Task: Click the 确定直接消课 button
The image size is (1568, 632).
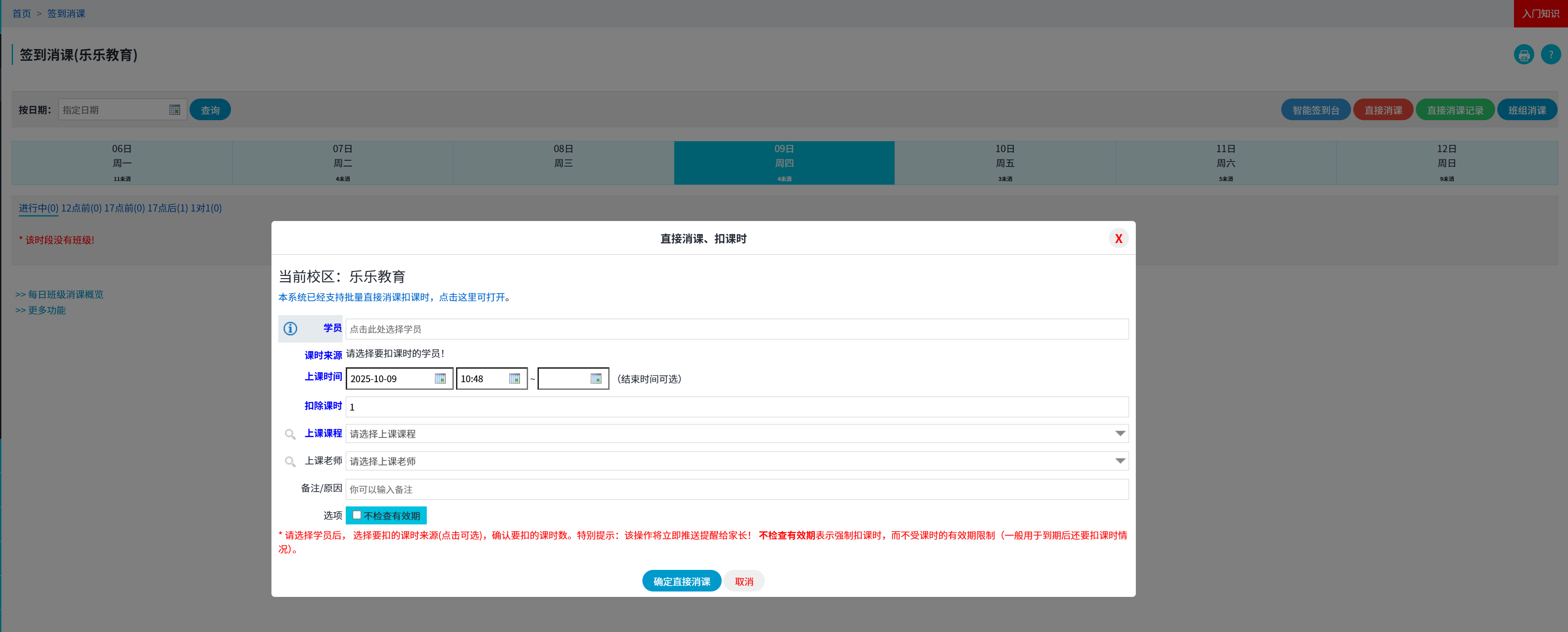Action: tap(681, 582)
